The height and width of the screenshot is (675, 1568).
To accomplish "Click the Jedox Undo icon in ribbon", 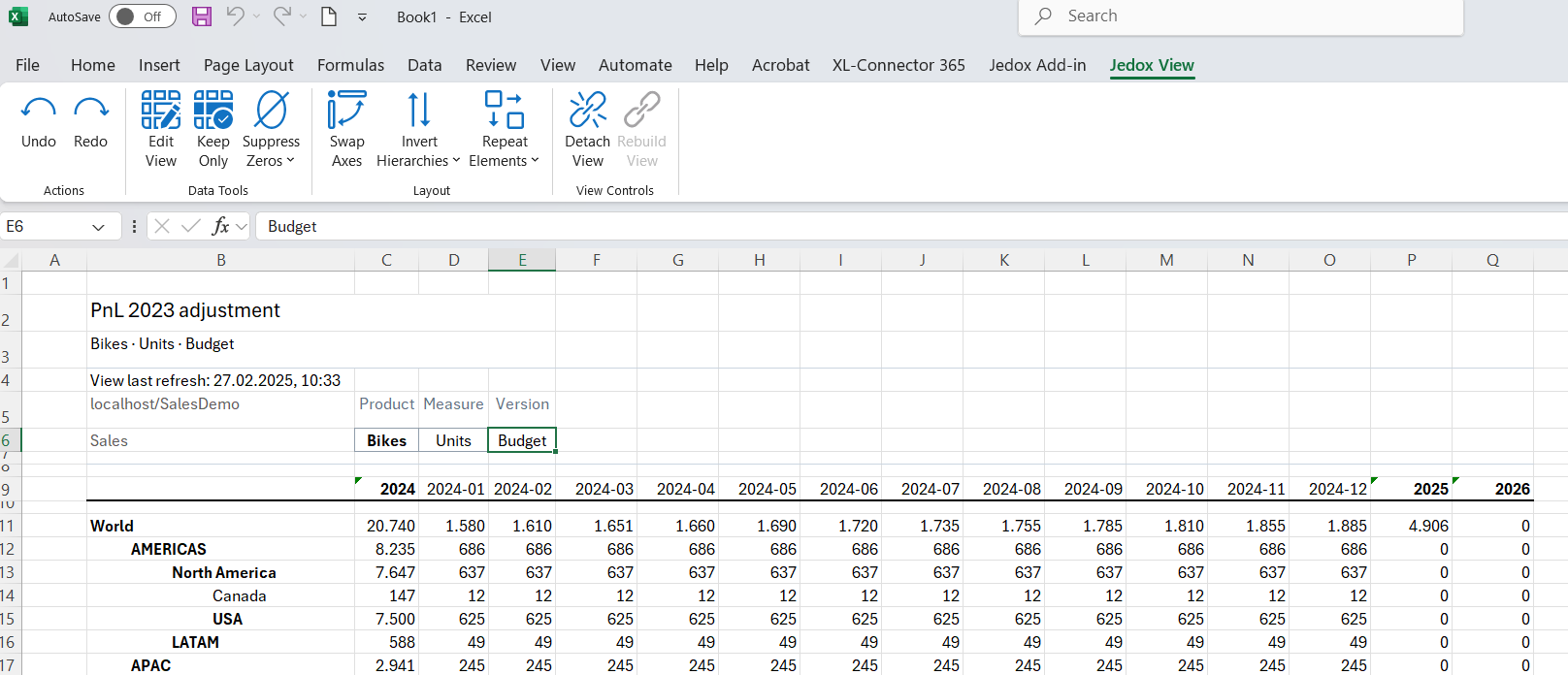I will click(39, 111).
